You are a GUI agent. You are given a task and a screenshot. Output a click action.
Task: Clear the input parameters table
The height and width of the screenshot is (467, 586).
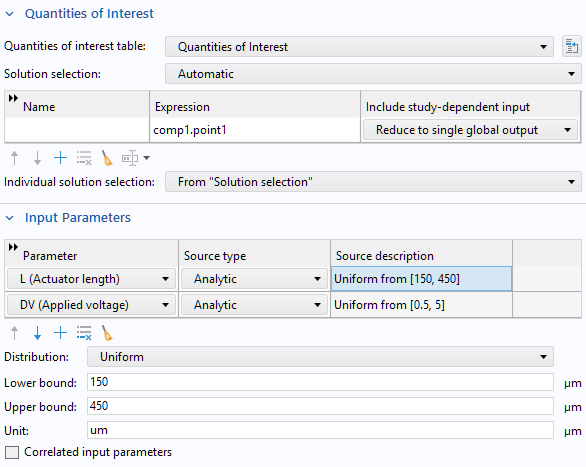[107, 333]
